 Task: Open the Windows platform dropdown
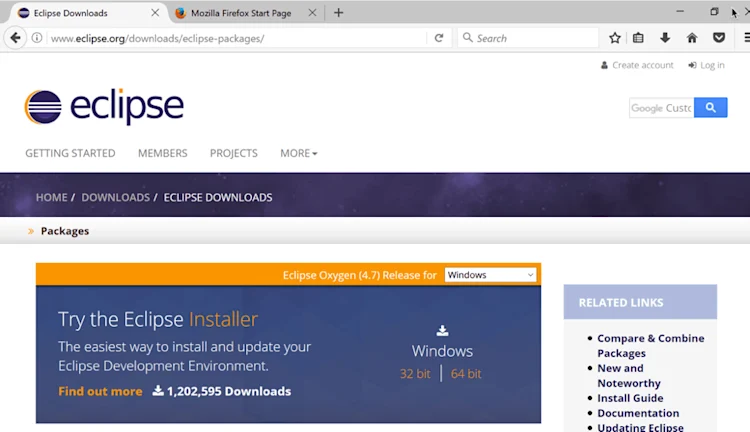point(490,275)
